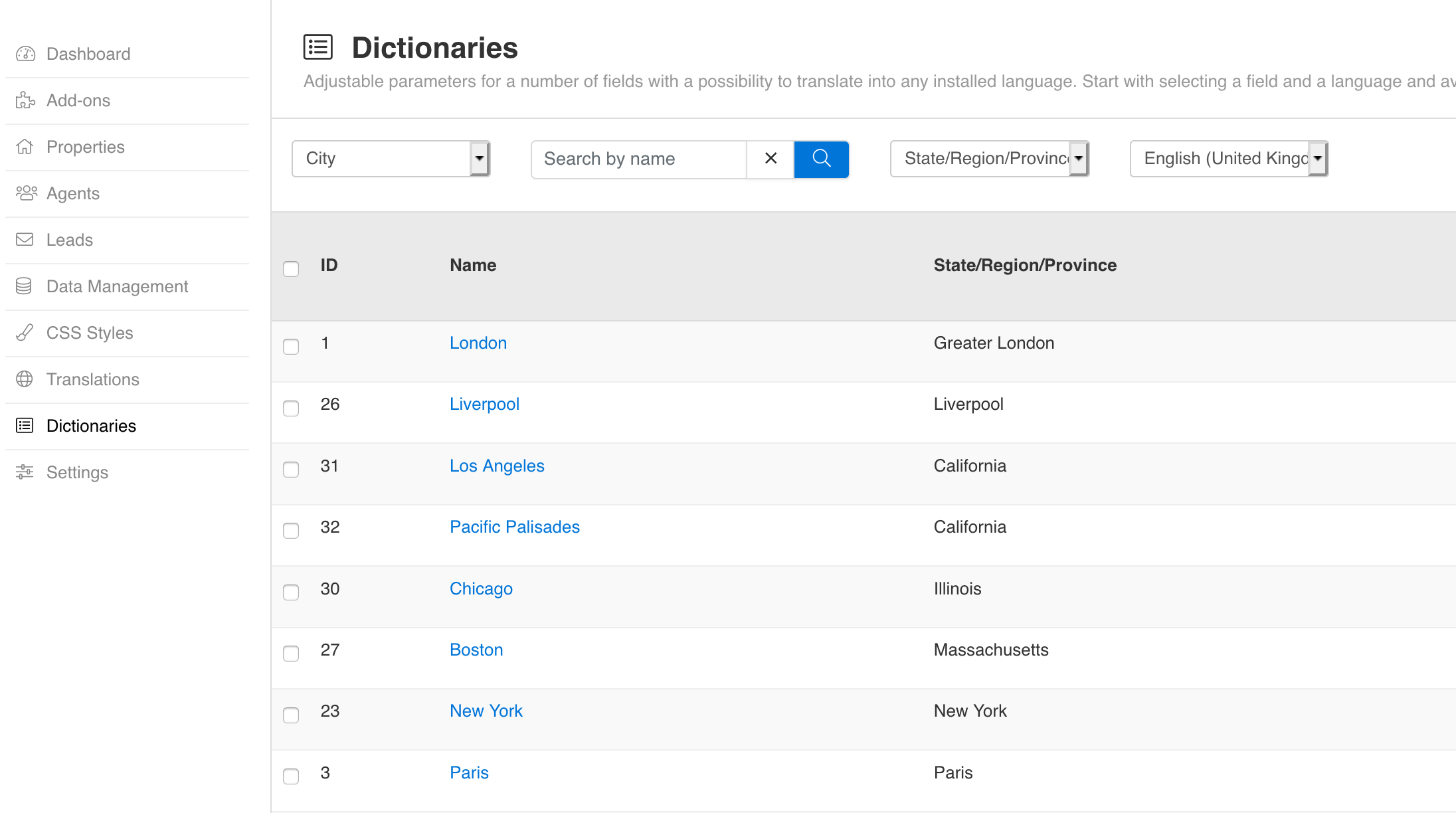Image resolution: width=1456 pixels, height=813 pixels.
Task: Click the Add-ons puzzle piece icon
Action: coord(25,100)
